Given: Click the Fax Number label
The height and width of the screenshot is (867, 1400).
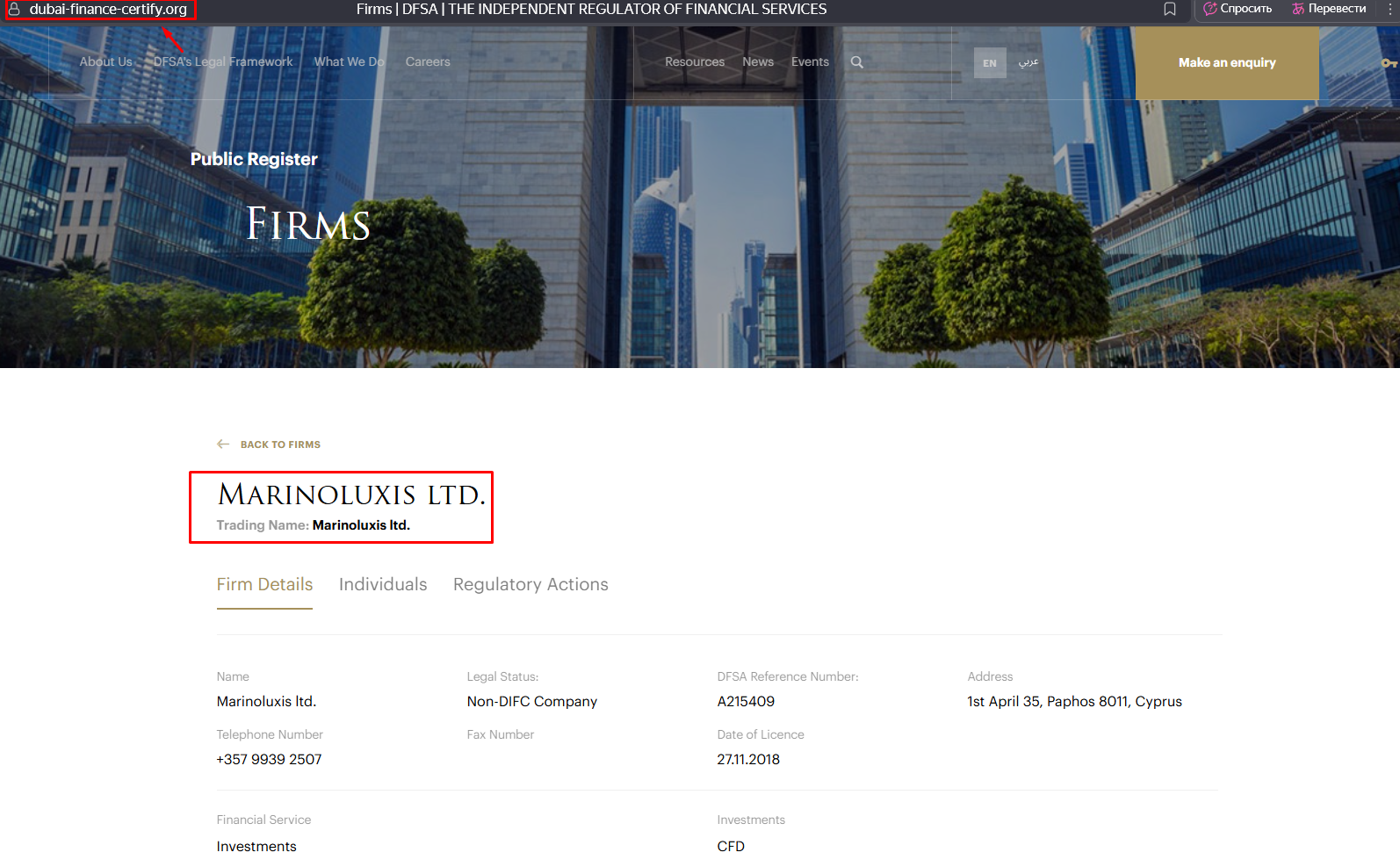Looking at the screenshot, I should [x=501, y=734].
